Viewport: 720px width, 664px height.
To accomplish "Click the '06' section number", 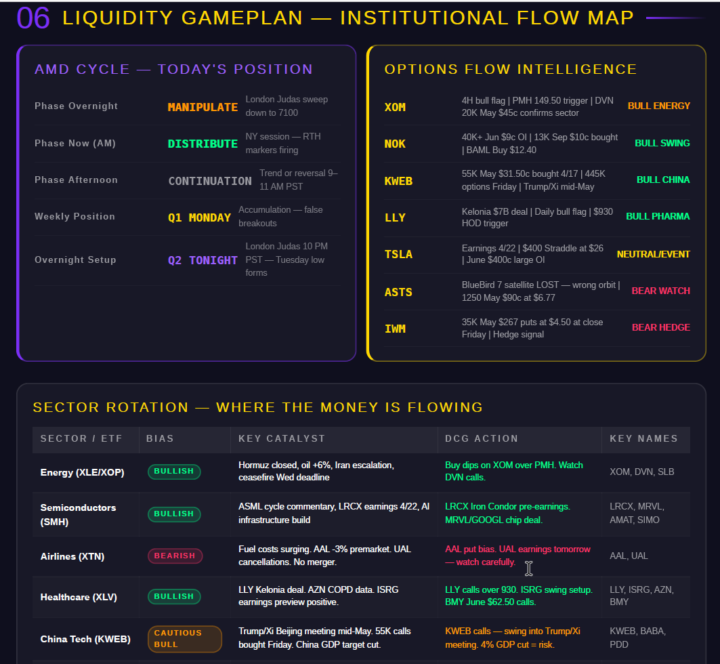I will pyautogui.click(x=33, y=18).
